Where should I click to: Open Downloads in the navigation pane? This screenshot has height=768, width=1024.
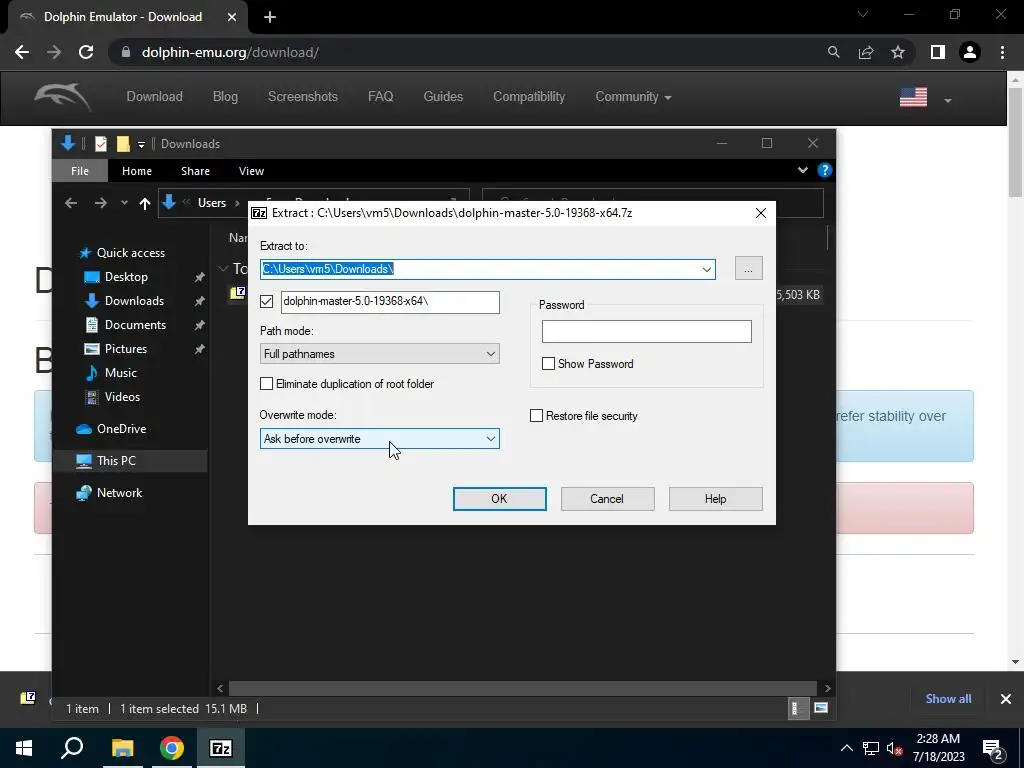(134, 301)
